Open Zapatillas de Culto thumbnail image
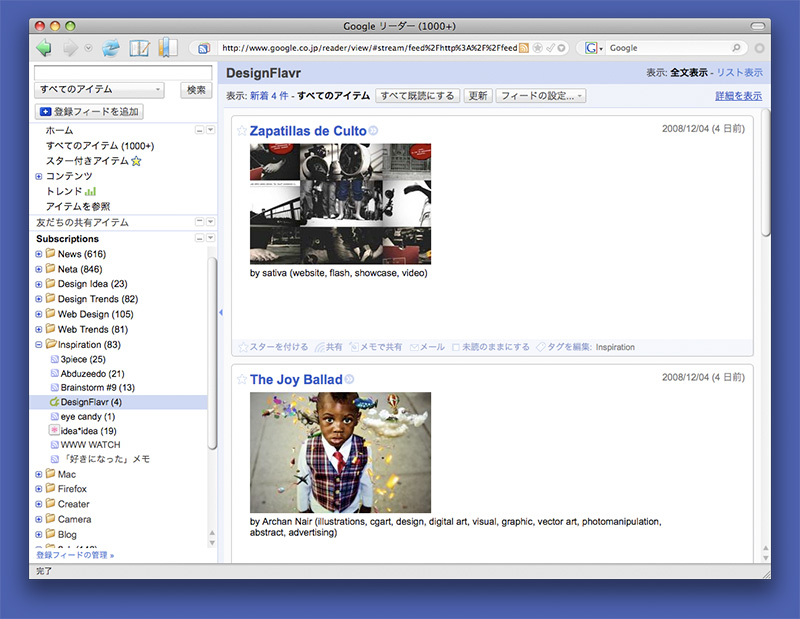 coord(340,204)
